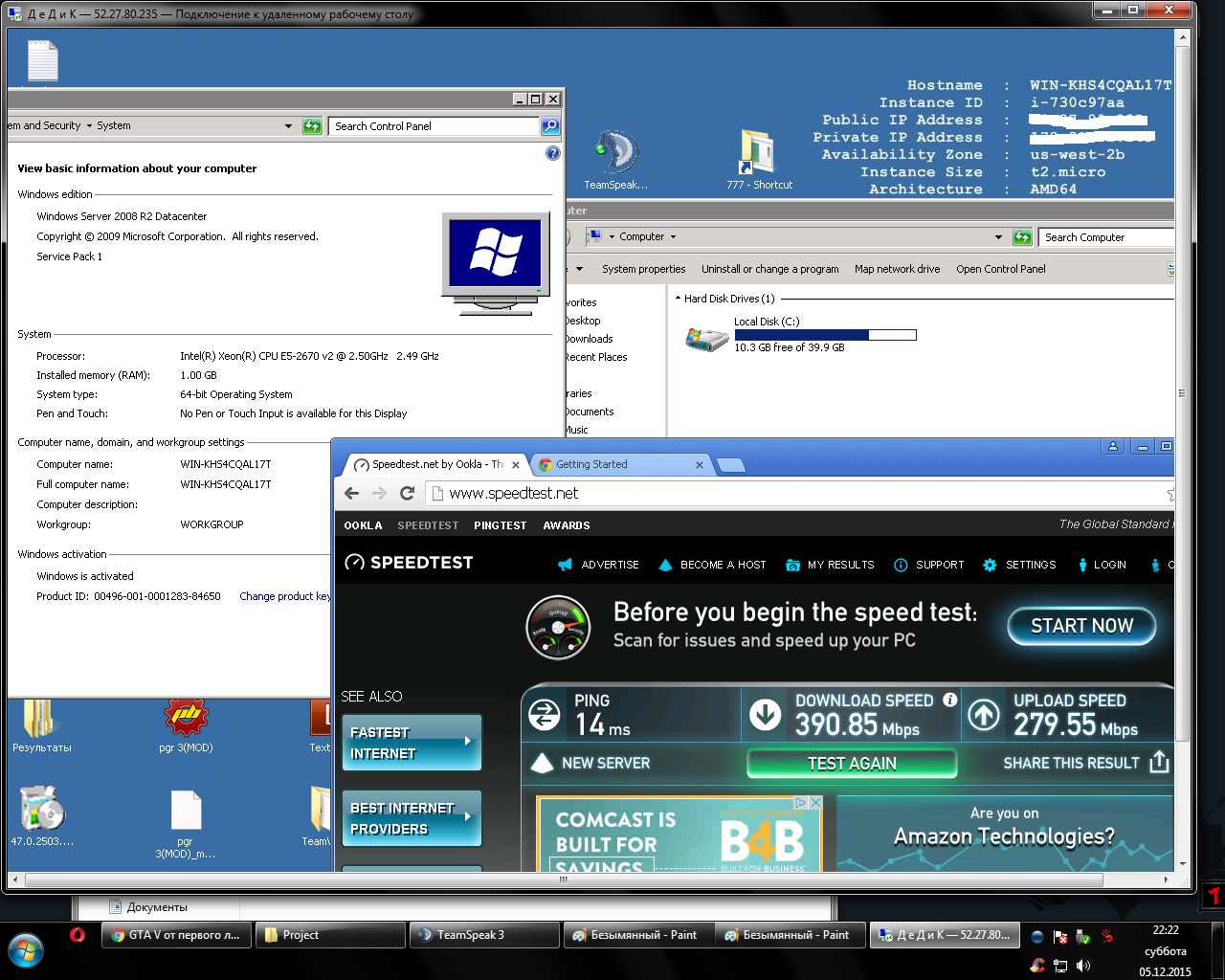Viewport: 1225px width, 980px height.
Task: Open the Windows Start menu orb
Action: point(26,952)
